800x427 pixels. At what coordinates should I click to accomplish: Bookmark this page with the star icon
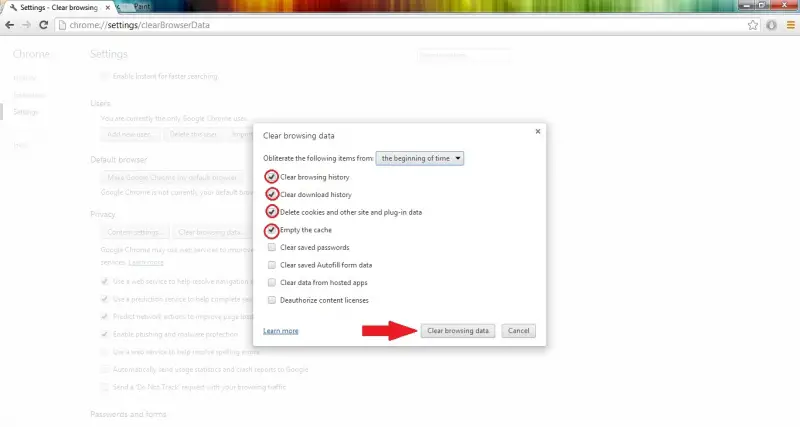point(753,25)
